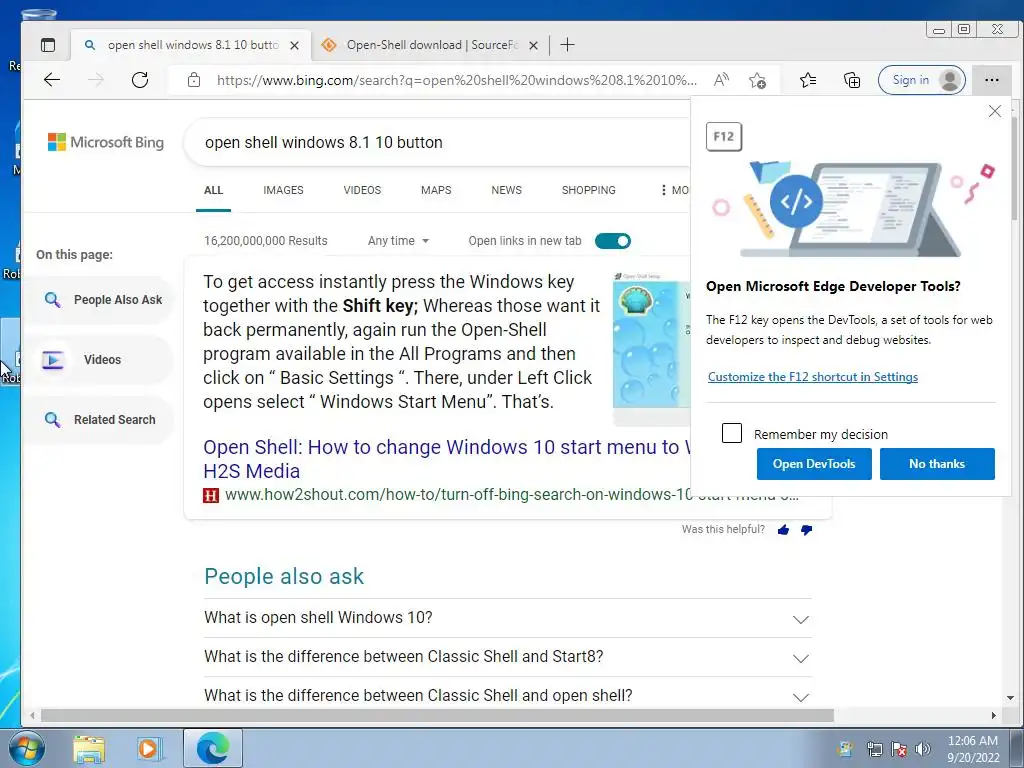Click Microsoft Edge taskbar icon

coord(213,748)
